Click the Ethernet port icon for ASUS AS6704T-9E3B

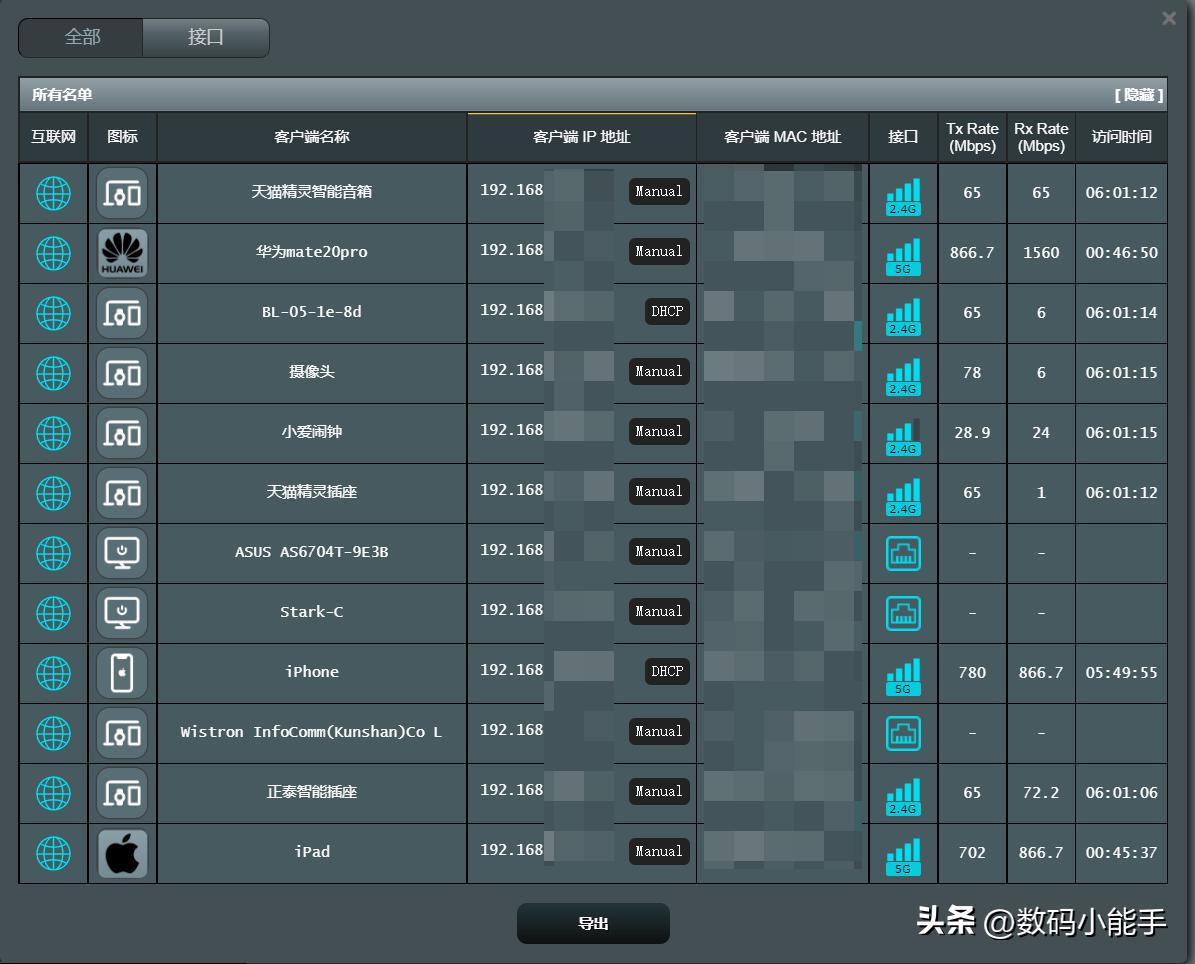(x=903, y=553)
